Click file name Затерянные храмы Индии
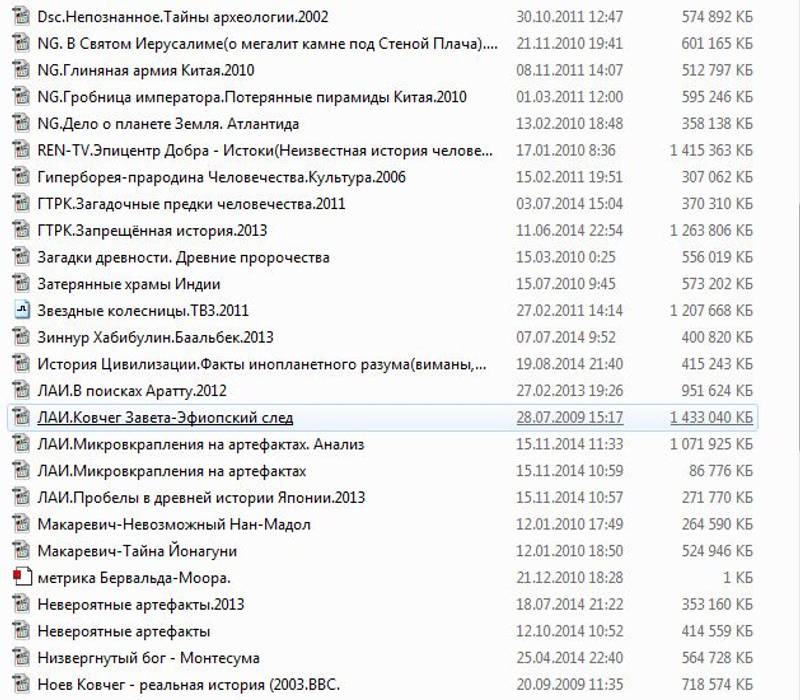 (129, 284)
